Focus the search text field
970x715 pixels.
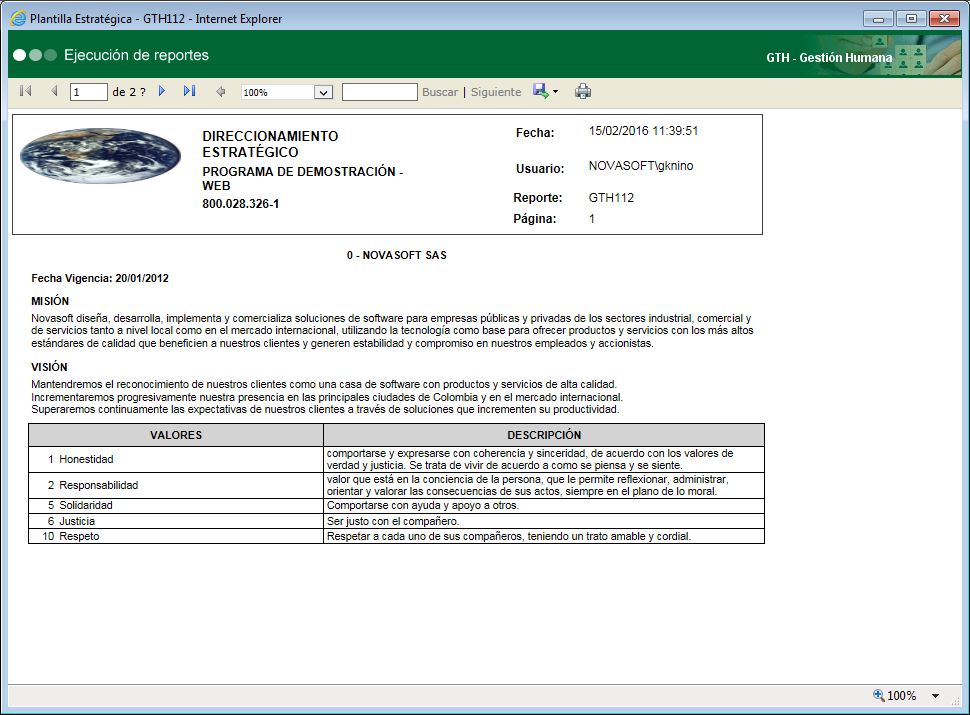click(380, 92)
